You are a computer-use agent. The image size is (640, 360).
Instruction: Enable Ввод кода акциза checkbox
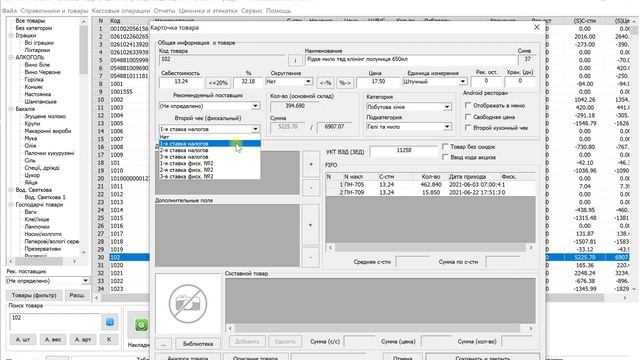(445, 157)
